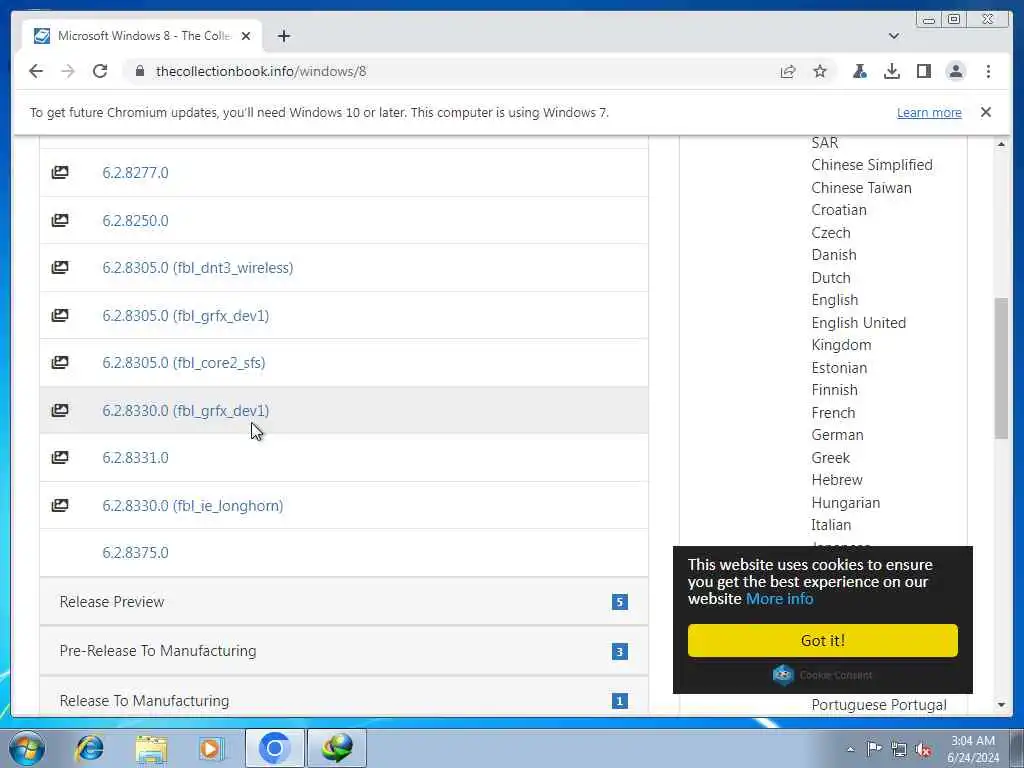Open the profile avatar menu
The width and height of the screenshot is (1024, 768).
tap(955, 71)
